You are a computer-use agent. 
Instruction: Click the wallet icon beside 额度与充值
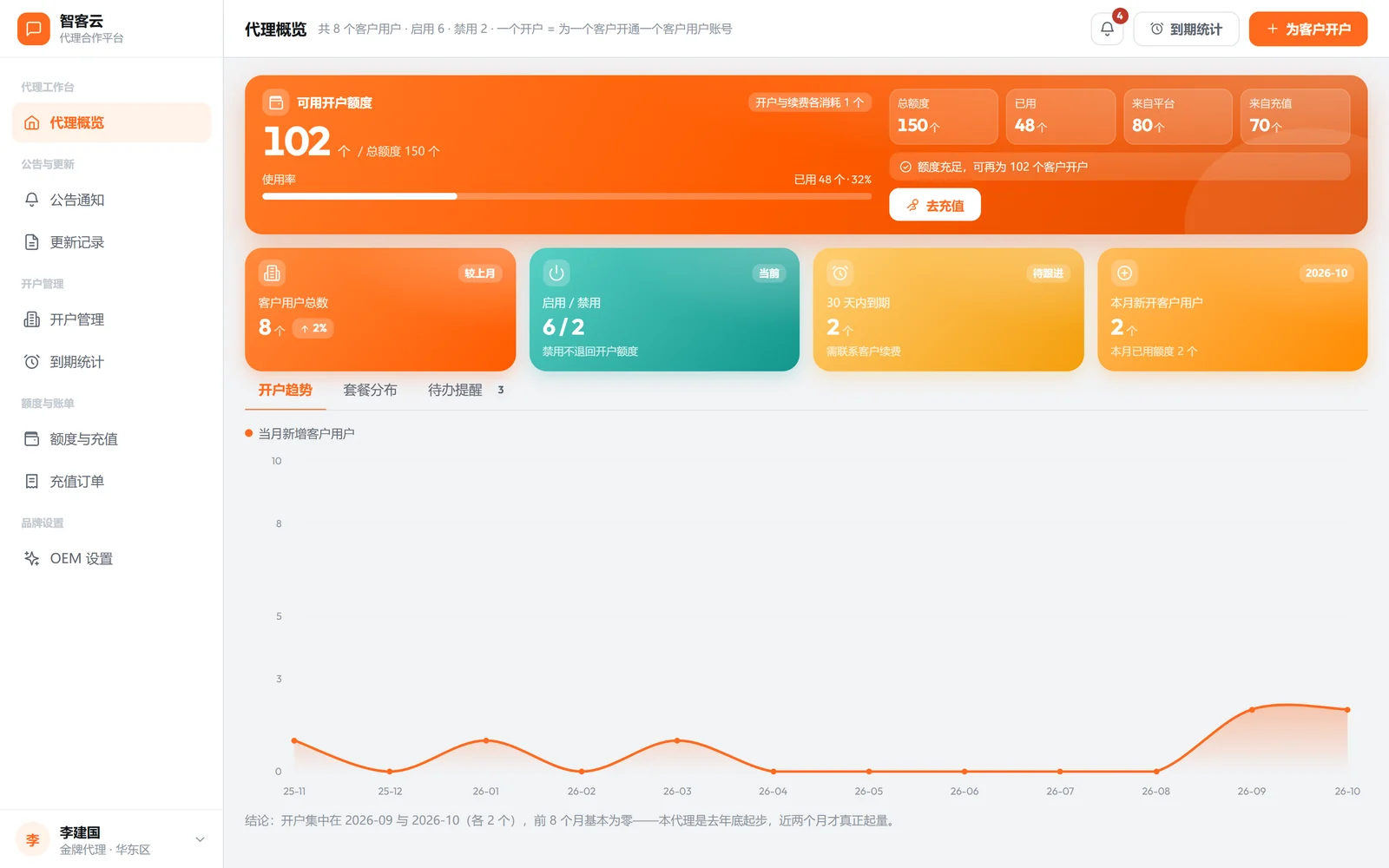tap(32, 439)
